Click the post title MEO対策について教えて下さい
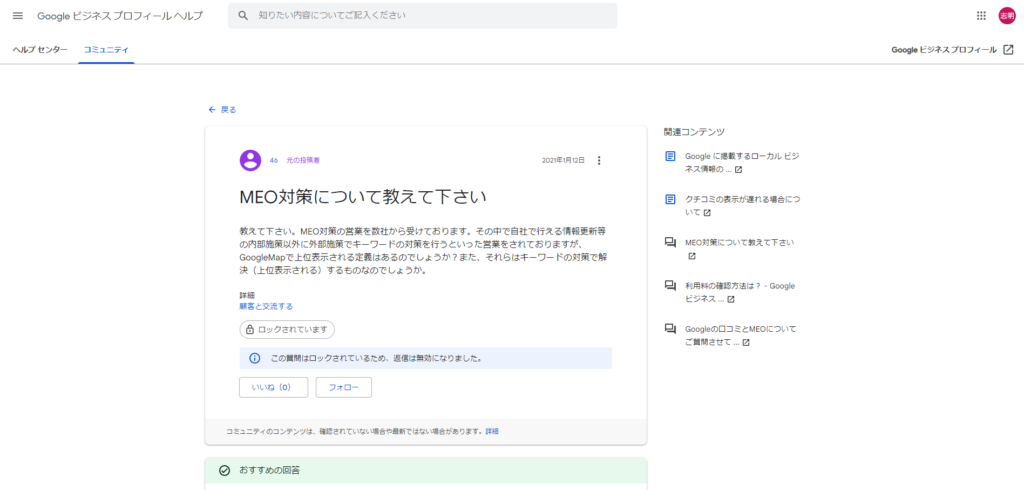Viewport: 1024px width, 490px height. click(364, 197)
